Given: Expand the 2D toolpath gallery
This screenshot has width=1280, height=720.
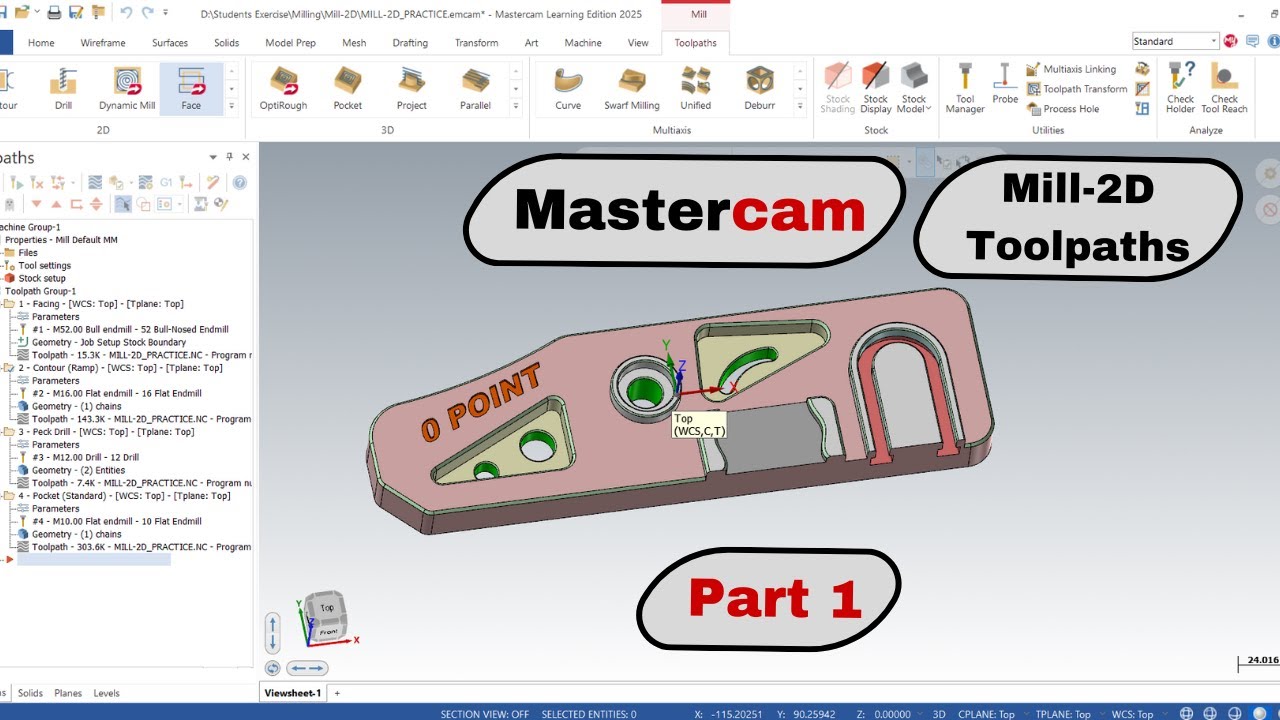Looking at the screenshot, I should click(x=232, y=105).
